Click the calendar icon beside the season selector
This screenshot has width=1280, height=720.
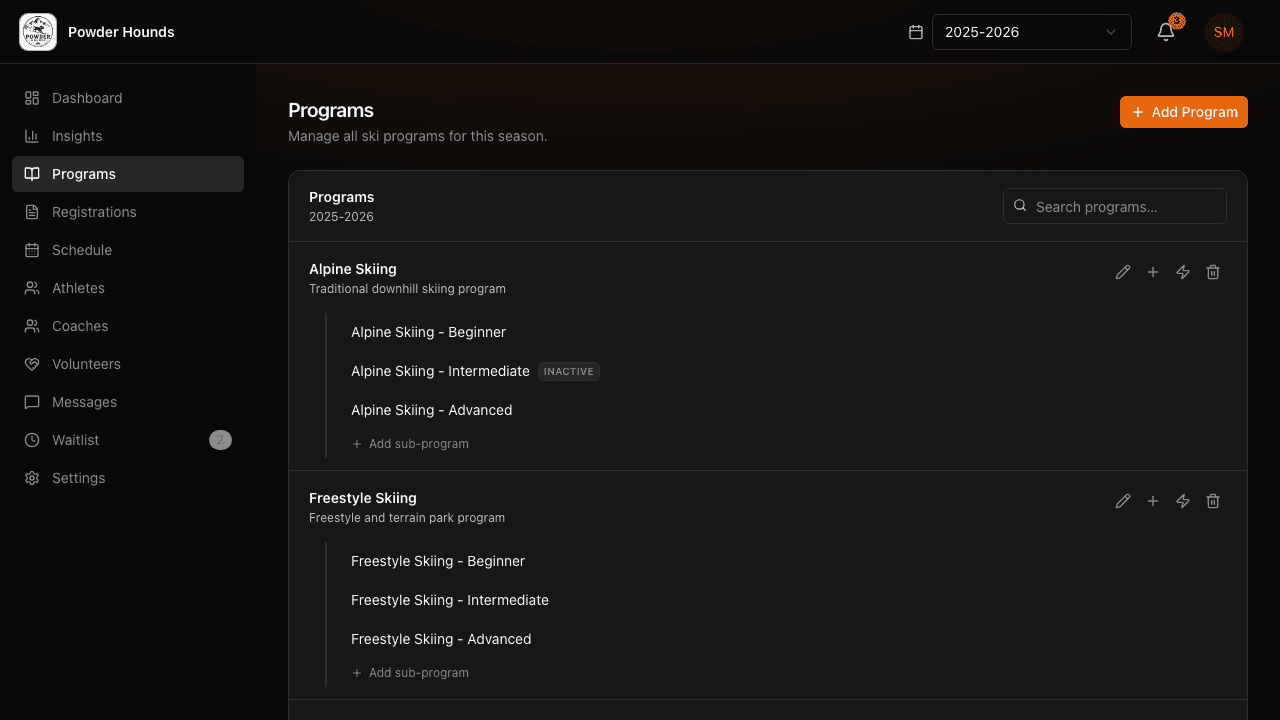point(915,32)
